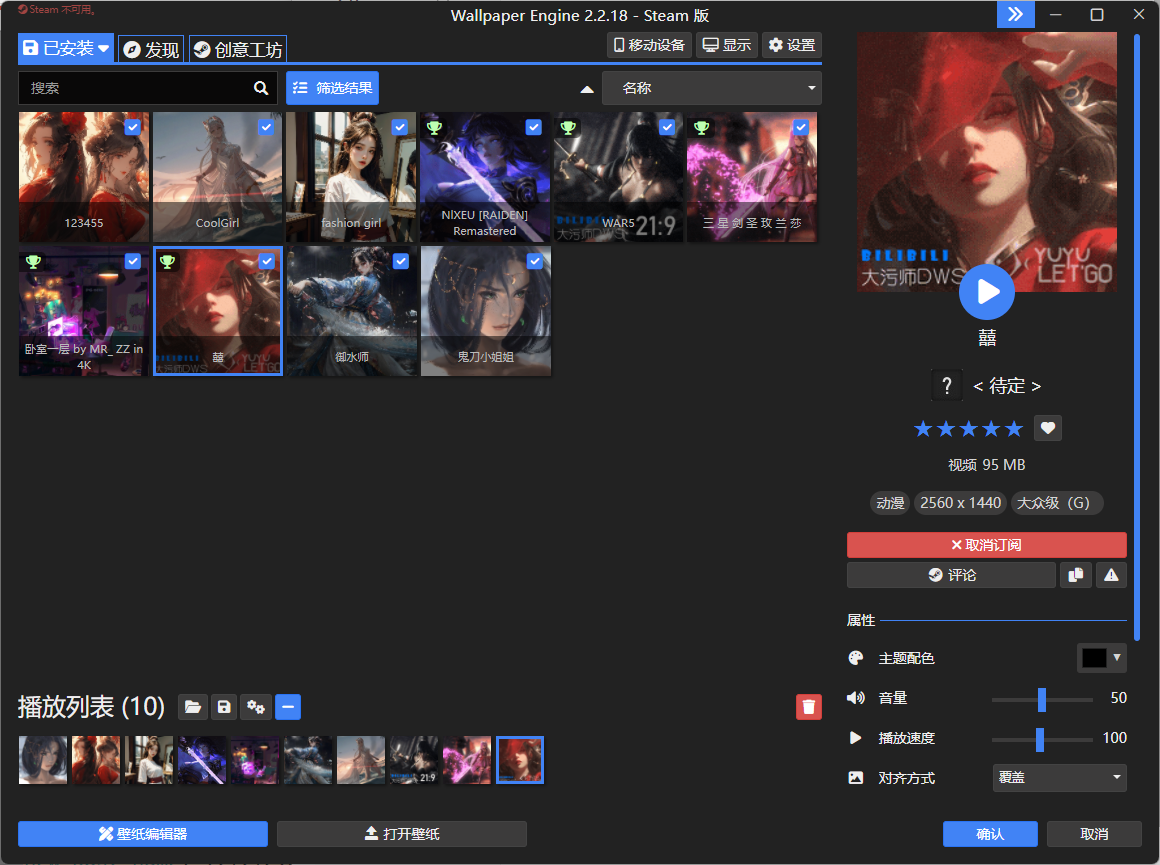1160x865 pixels.
Task: Click the theme color palette icon
Action: (x=856, y=658)
